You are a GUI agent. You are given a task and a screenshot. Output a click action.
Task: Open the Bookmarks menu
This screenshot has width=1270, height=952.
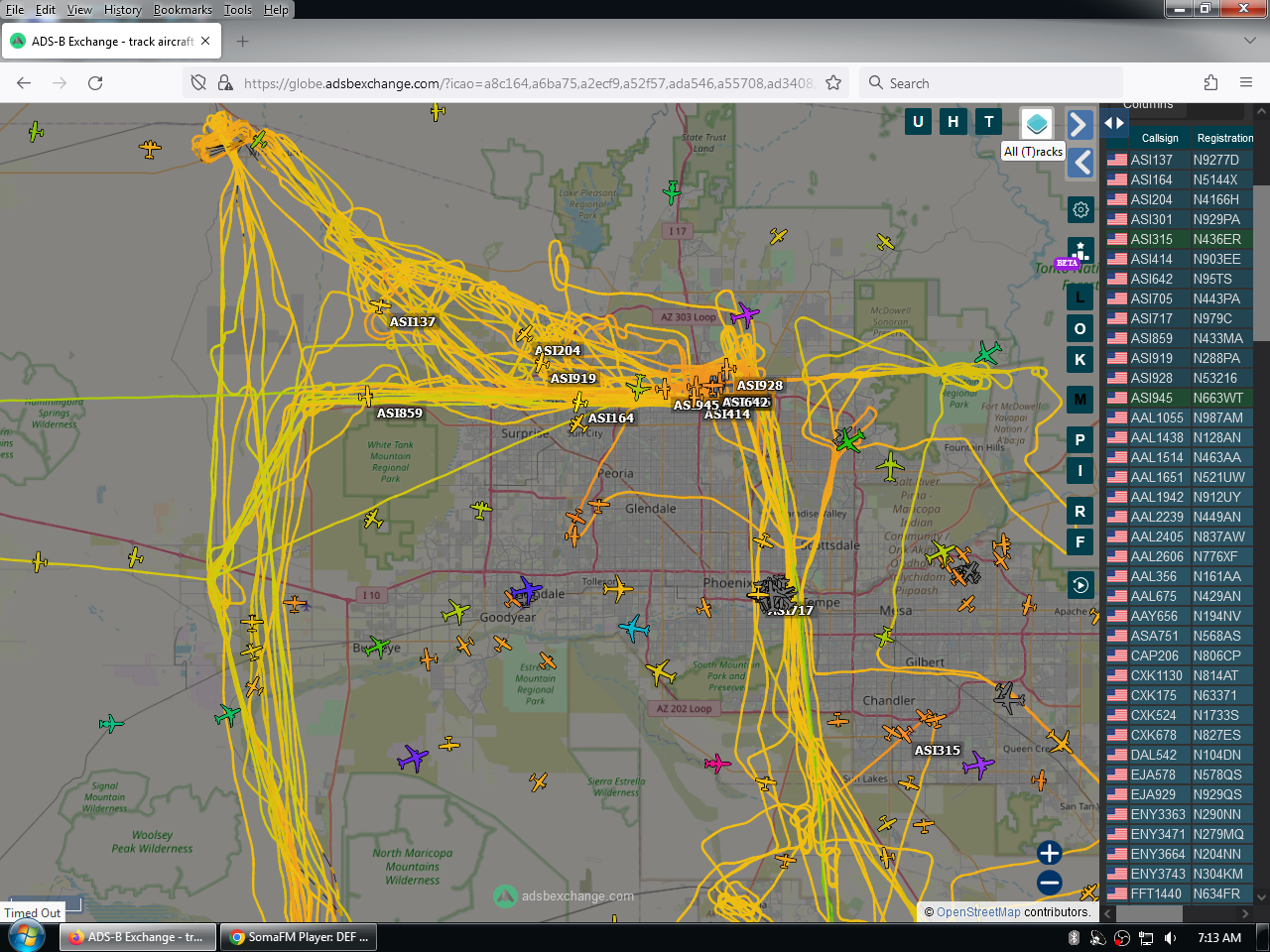tap(183, 10)
